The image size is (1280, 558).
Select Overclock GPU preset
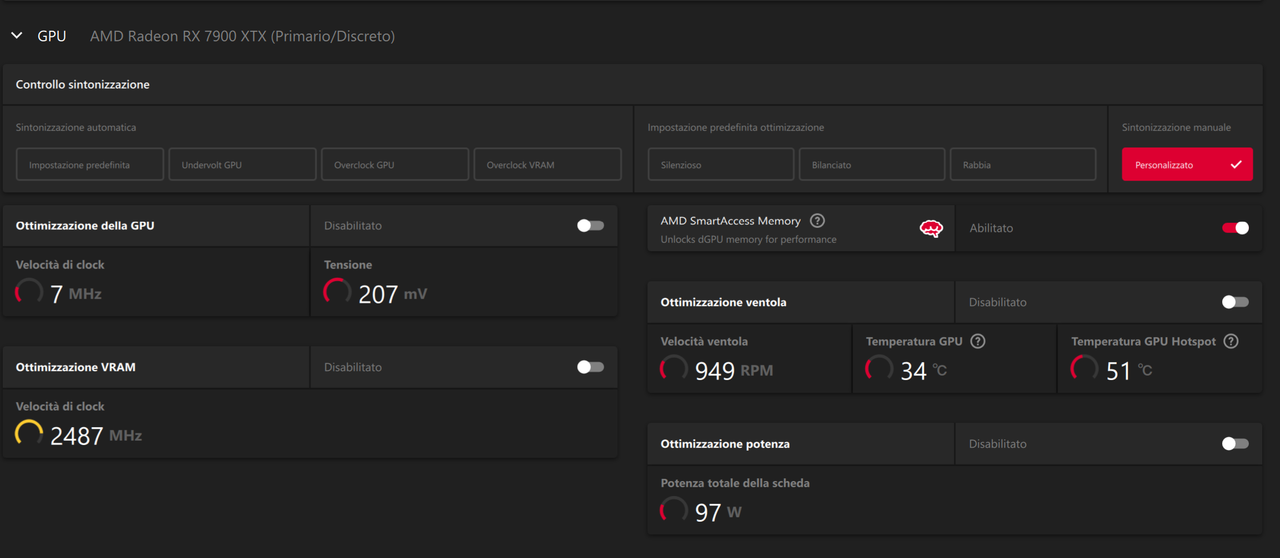pos(395,165)
